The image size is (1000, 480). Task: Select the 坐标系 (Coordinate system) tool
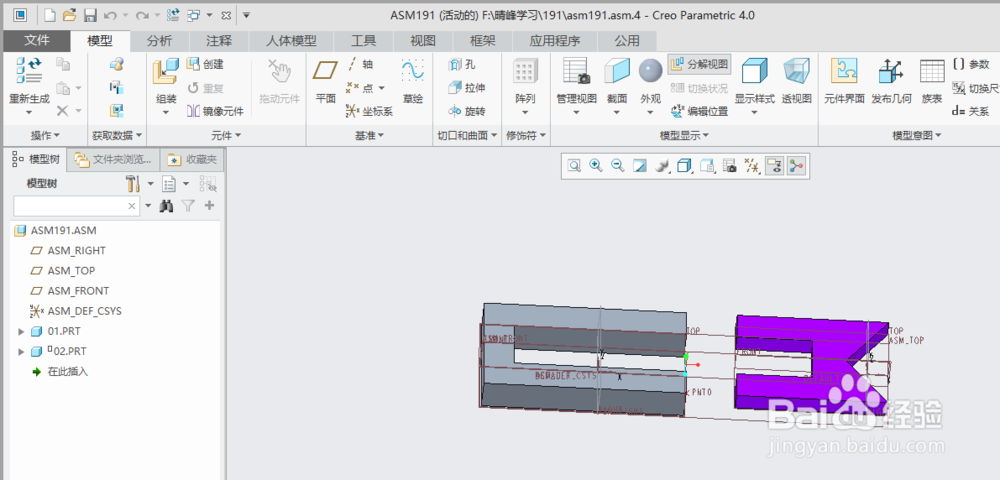[369, 112]
